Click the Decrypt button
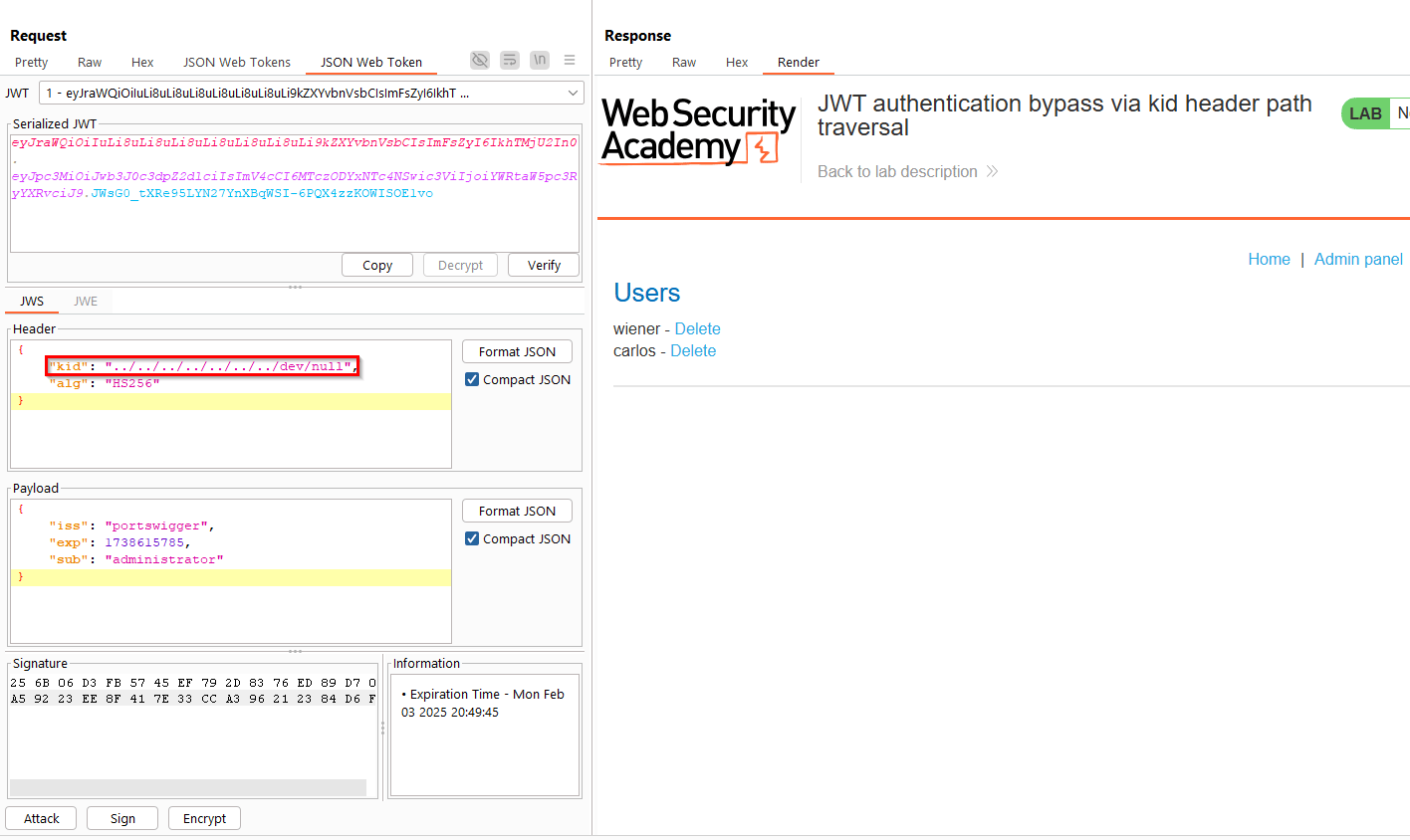This screenshot has width=1410, height=840. [x=460, y=265]
